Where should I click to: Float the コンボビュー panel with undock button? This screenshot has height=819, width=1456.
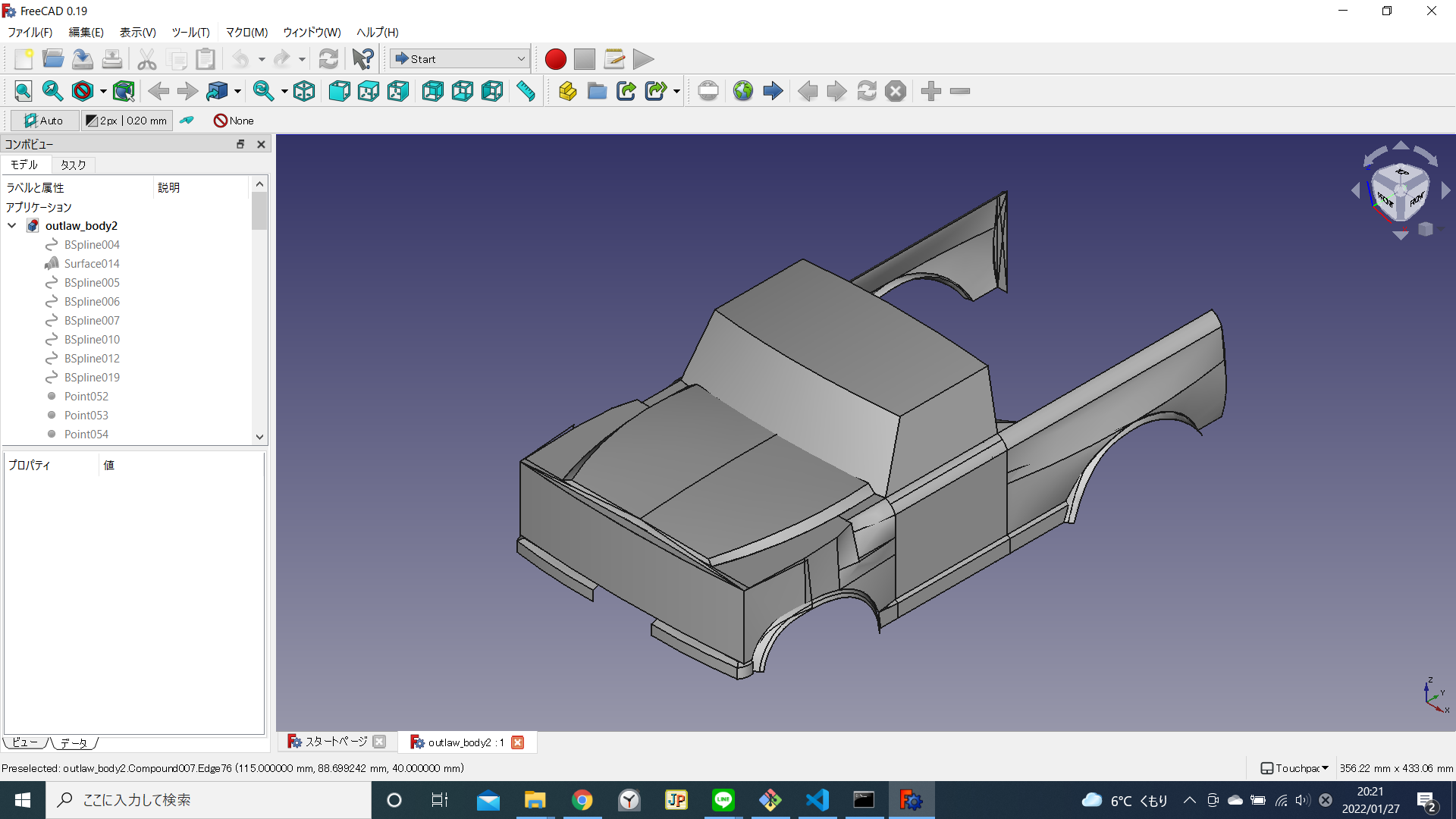[x=240, y=144]
